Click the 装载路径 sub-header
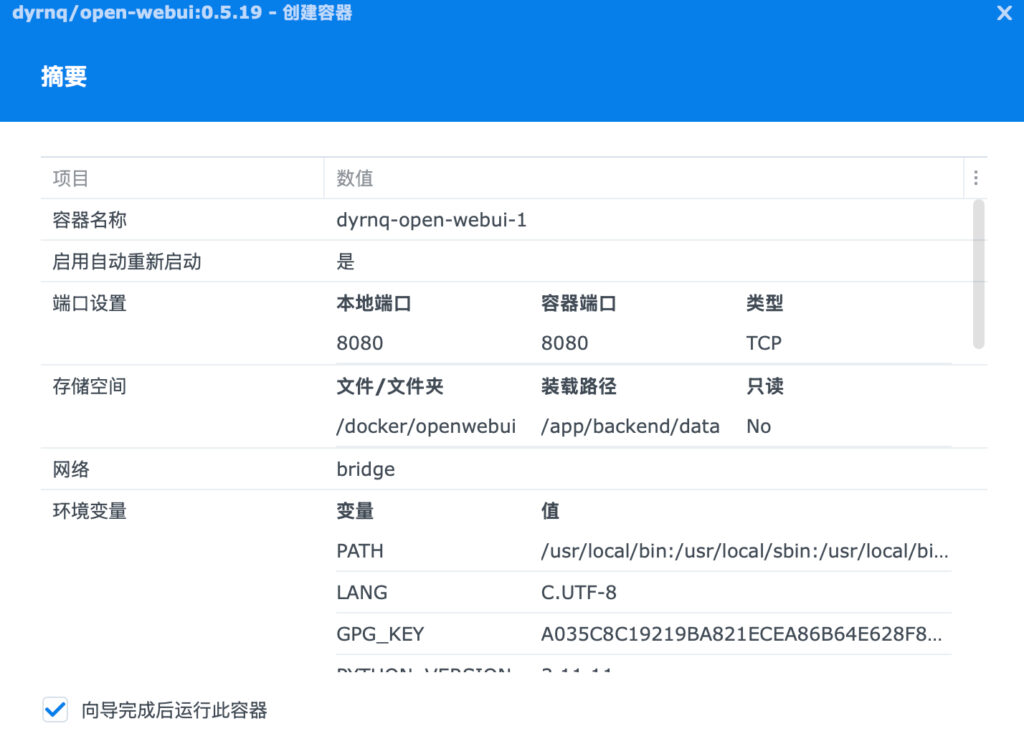1024x731 pixels. (x=579, y=386)
